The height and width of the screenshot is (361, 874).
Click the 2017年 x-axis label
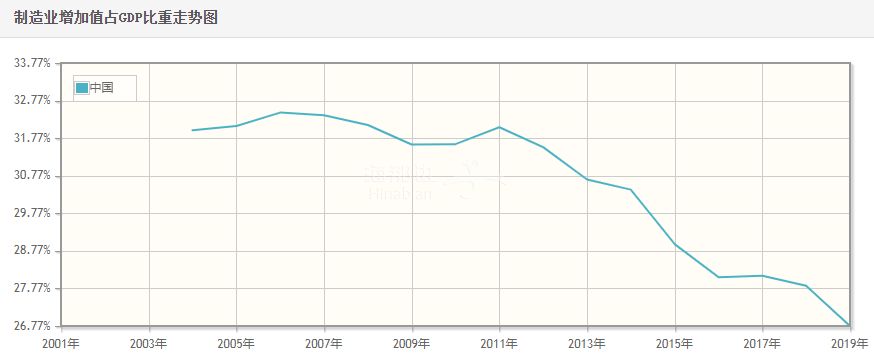762,344
